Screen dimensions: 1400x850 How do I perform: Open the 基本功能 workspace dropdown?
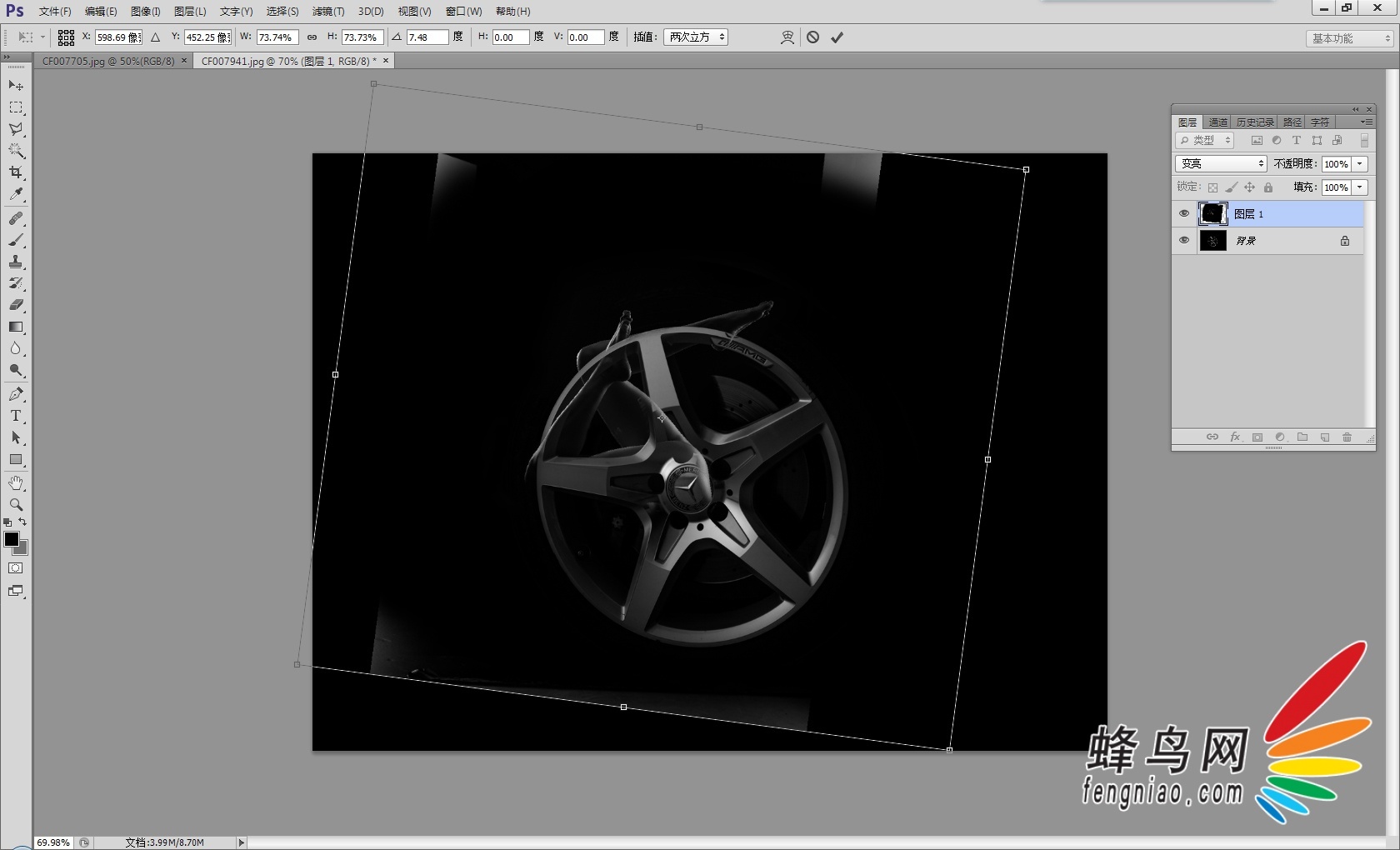click(x=1349, y=38)
